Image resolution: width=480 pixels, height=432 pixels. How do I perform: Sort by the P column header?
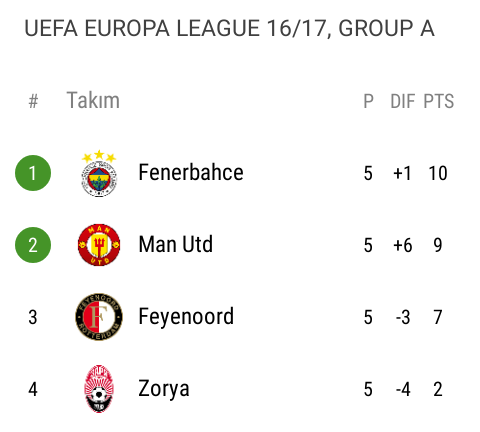click(x=368, y=101)
